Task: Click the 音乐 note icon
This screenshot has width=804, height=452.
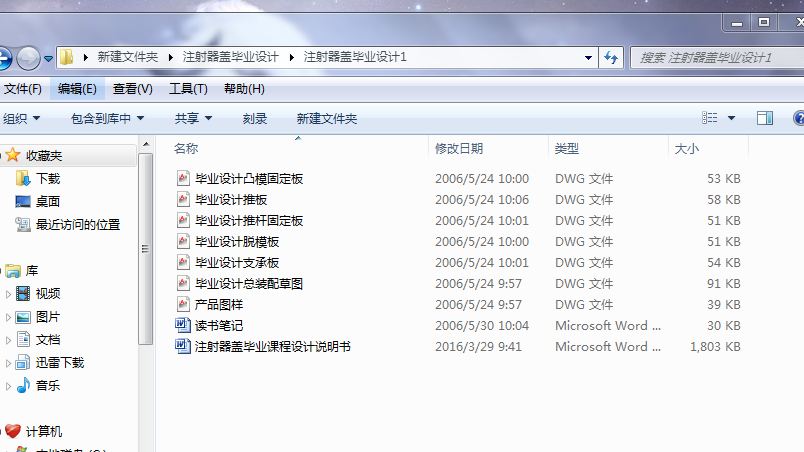Action: tap(23, 385)
